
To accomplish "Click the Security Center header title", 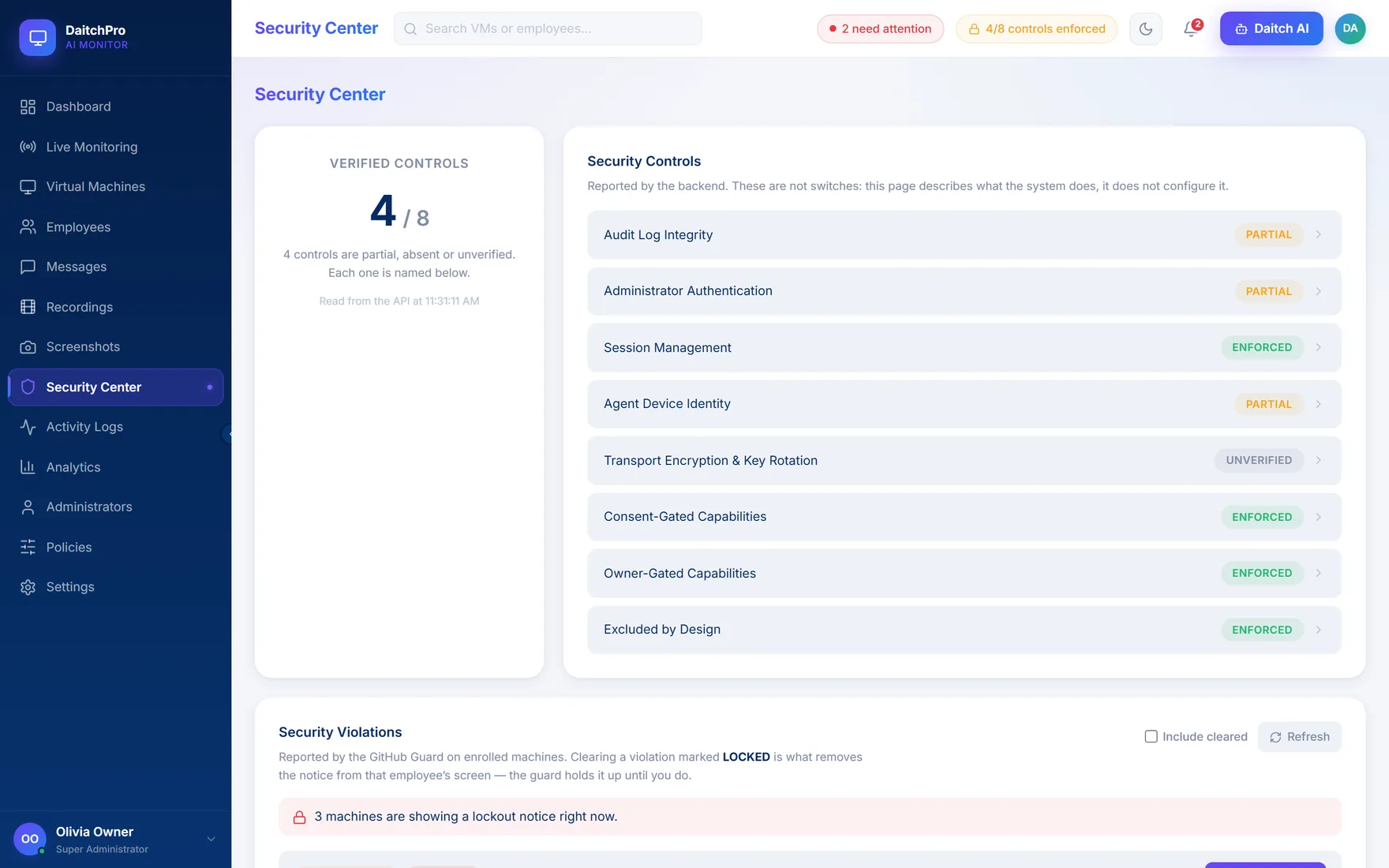I will coord(316,28).
